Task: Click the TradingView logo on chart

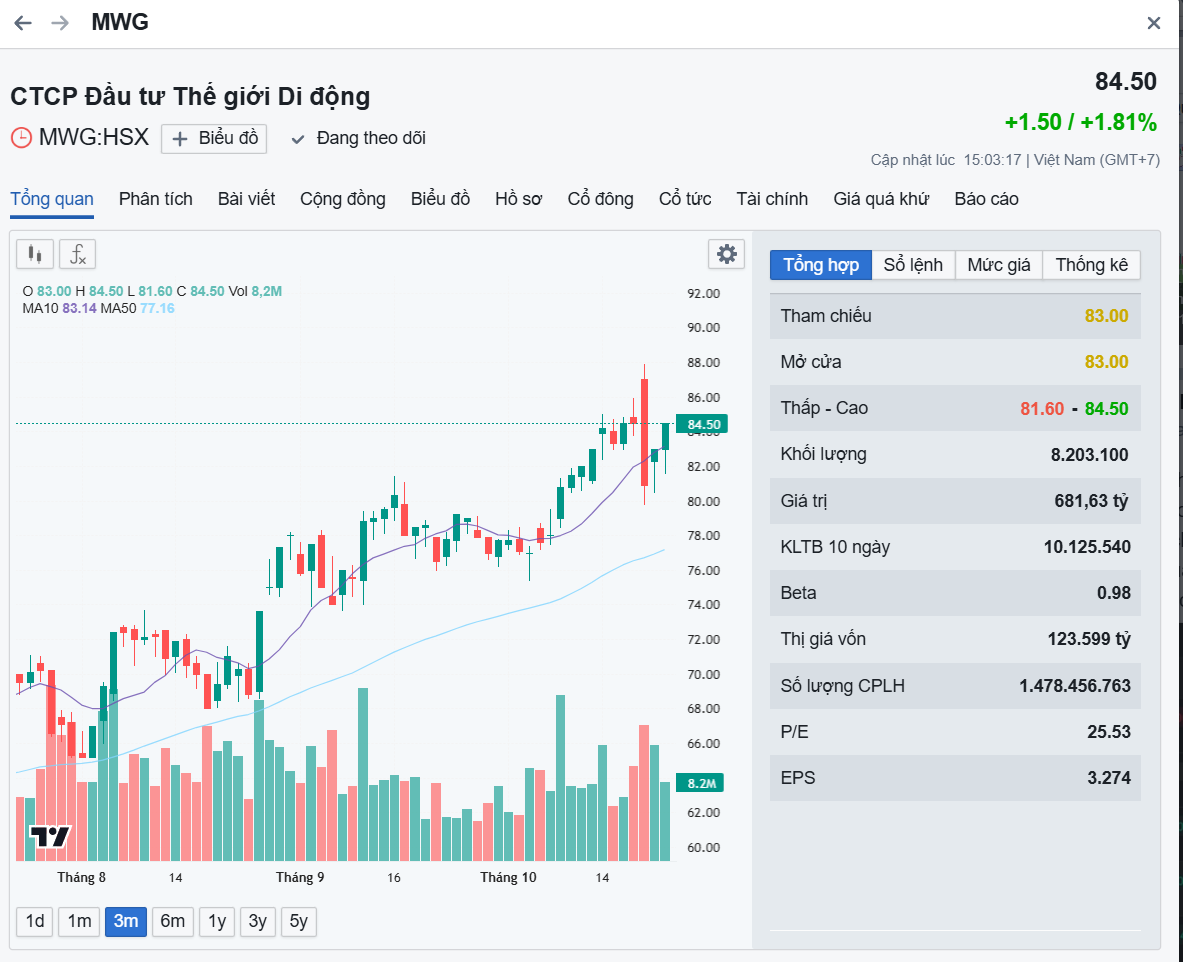Action: pos(49,837)
